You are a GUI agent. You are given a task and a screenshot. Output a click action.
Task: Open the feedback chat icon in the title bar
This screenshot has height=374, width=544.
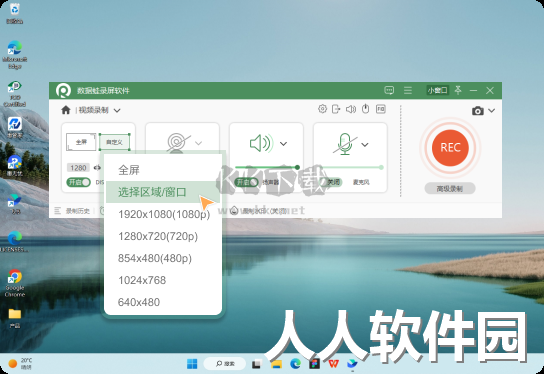point(389,90)
